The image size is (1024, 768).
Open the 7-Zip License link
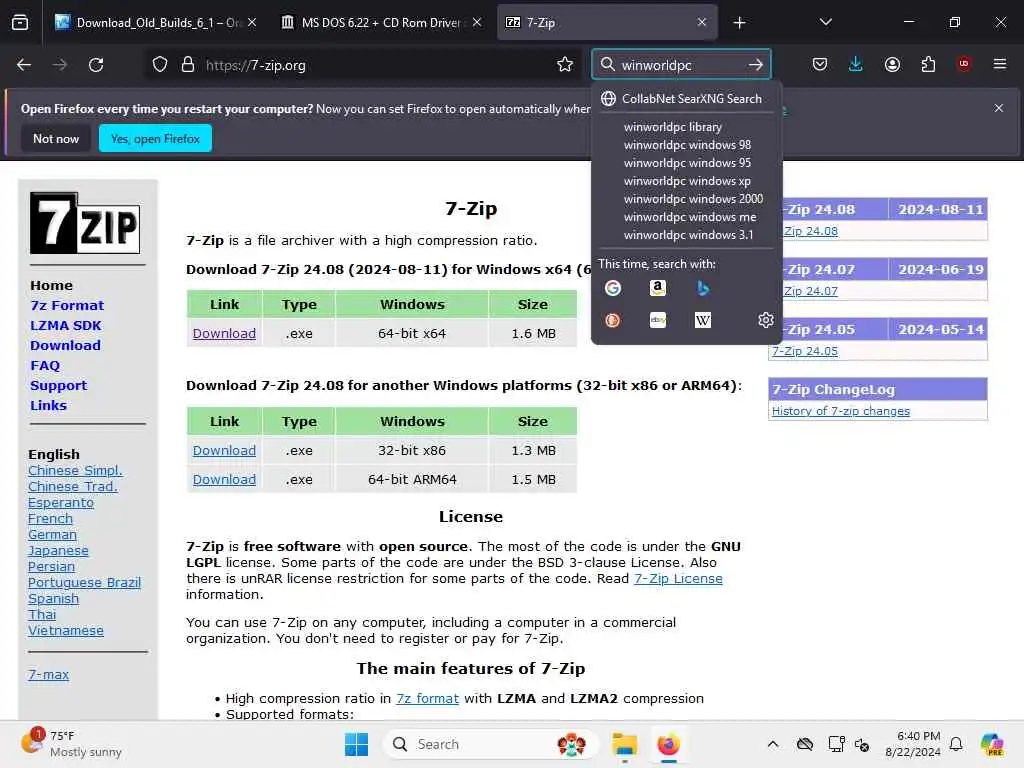pyautogui.click(x=678, y=578)
